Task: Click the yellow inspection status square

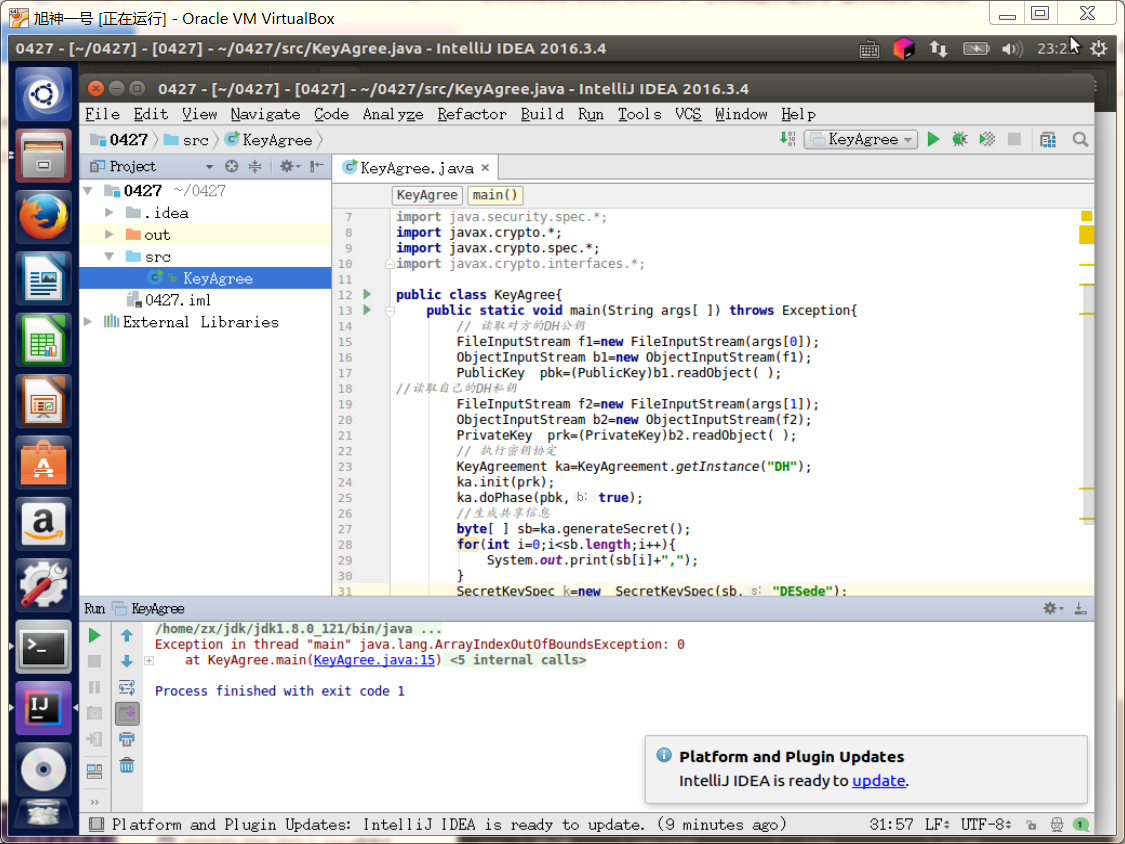Action: coord(1086,216)
